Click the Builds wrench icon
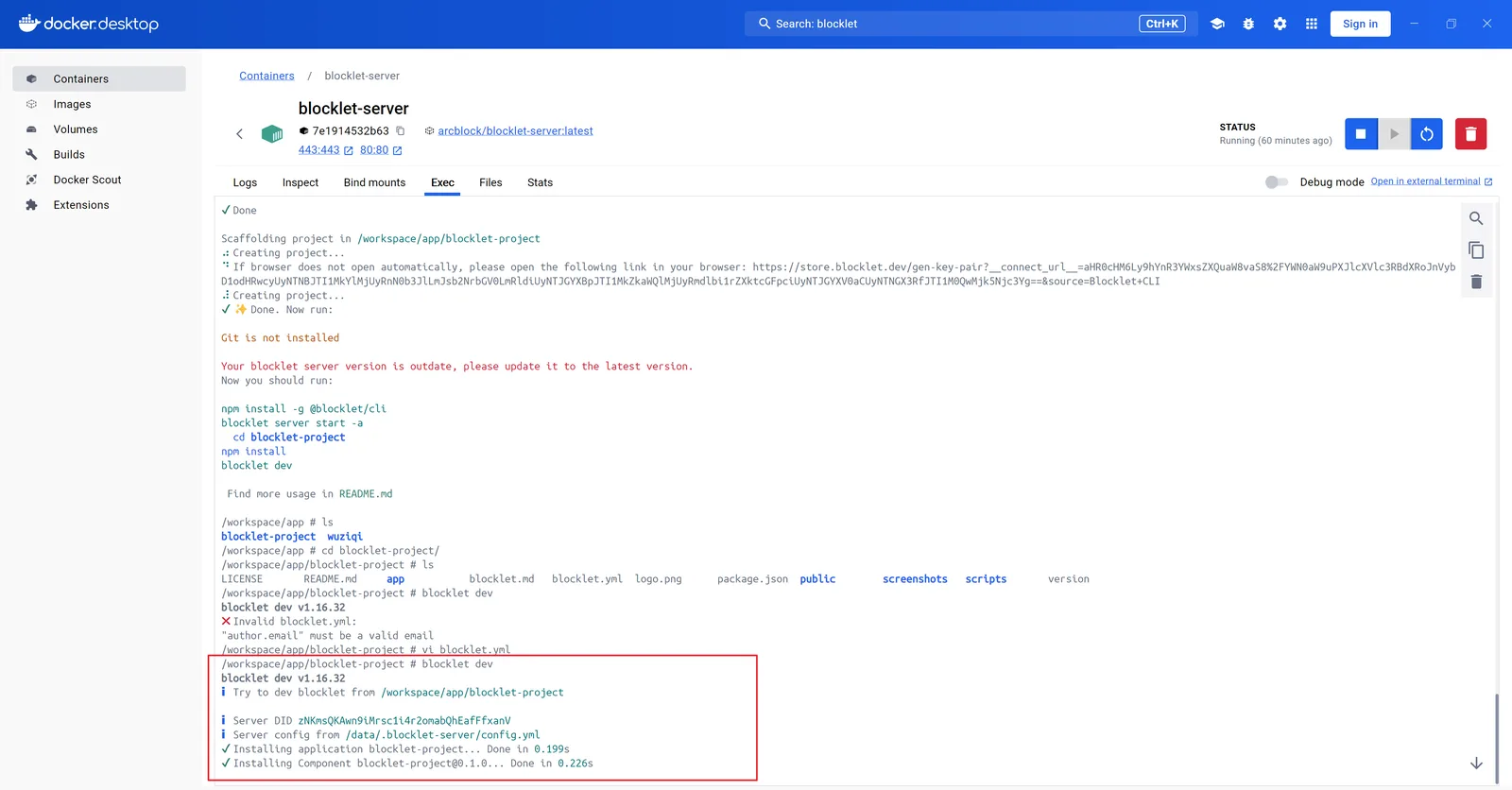The height and width of the screenshot is (790, 1512). [x=31, y=154]
